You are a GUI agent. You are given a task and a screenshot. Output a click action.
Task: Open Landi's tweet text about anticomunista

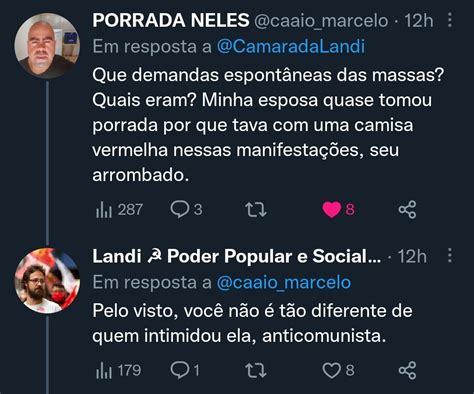pos(252,323)
